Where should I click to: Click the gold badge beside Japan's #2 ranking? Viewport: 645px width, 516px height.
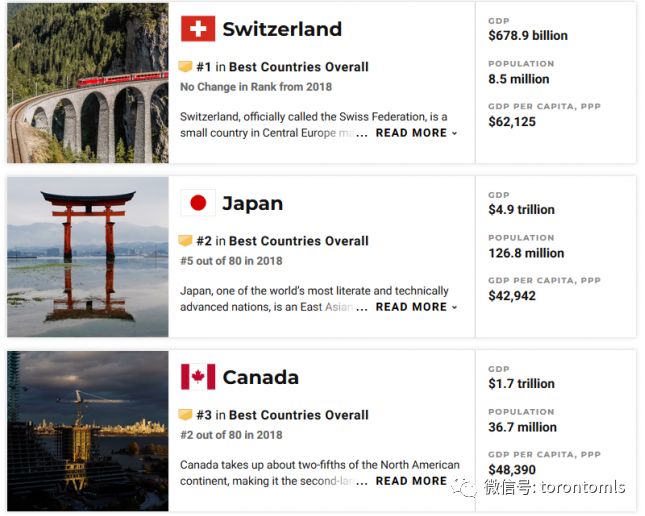coord(185,240)
